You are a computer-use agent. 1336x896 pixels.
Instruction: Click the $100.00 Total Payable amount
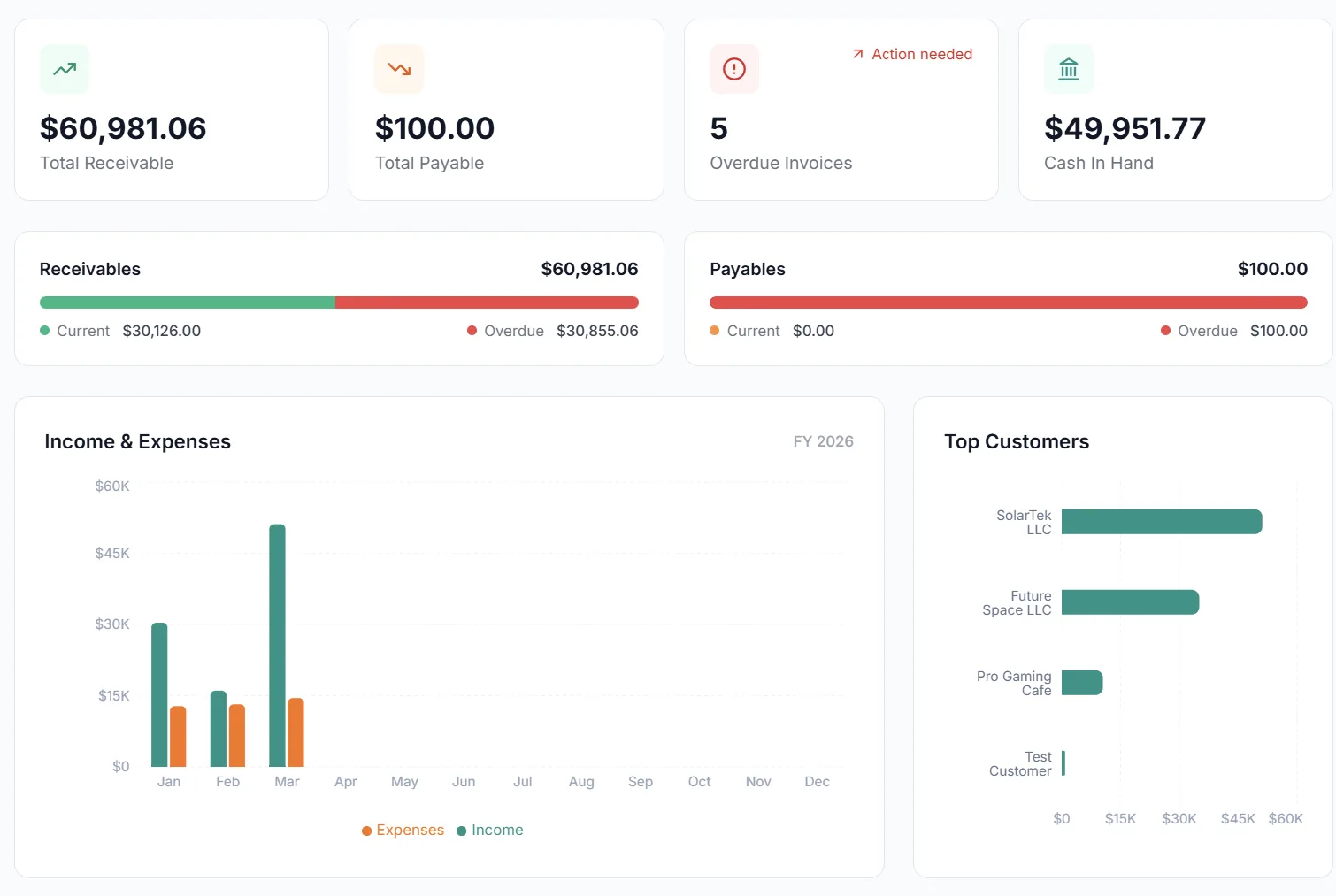click(434, 128)
